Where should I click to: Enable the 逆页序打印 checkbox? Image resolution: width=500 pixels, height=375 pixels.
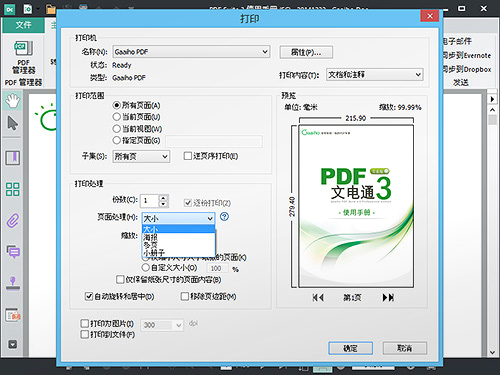point(188,156)
